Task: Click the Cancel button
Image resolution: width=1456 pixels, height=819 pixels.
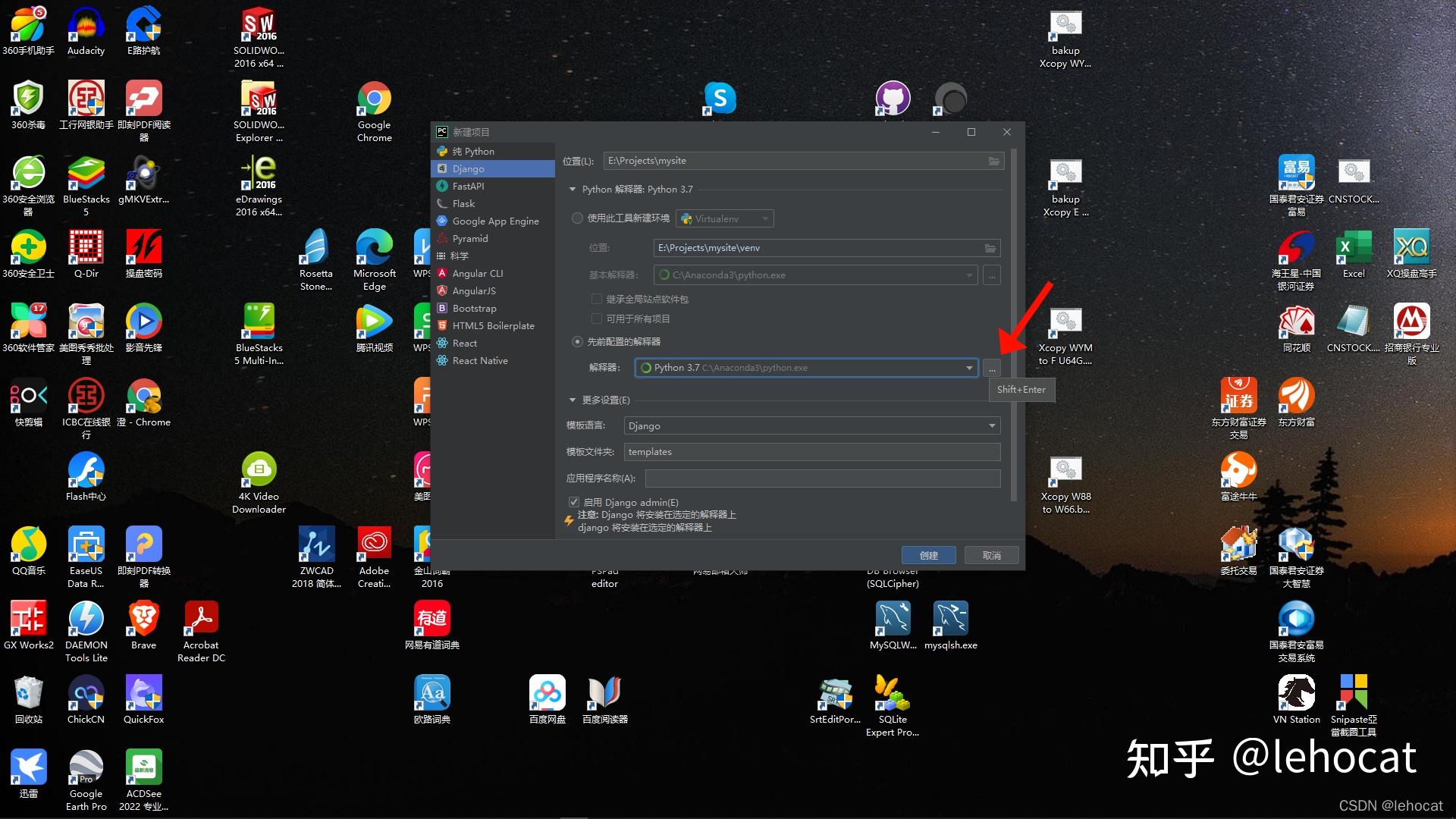Action: click(991, 555)
